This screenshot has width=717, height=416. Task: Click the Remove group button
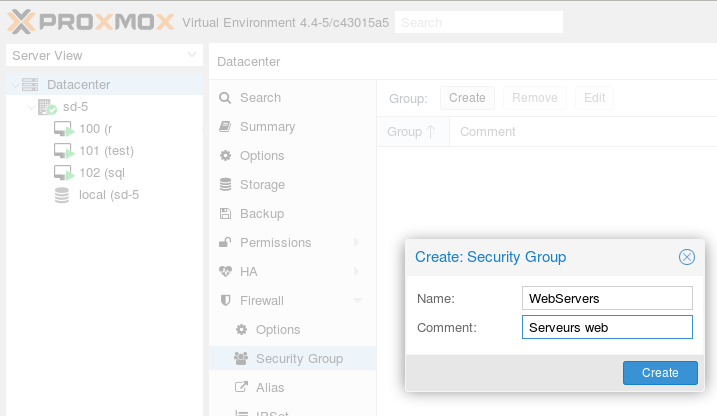click(x=535, y=98)
